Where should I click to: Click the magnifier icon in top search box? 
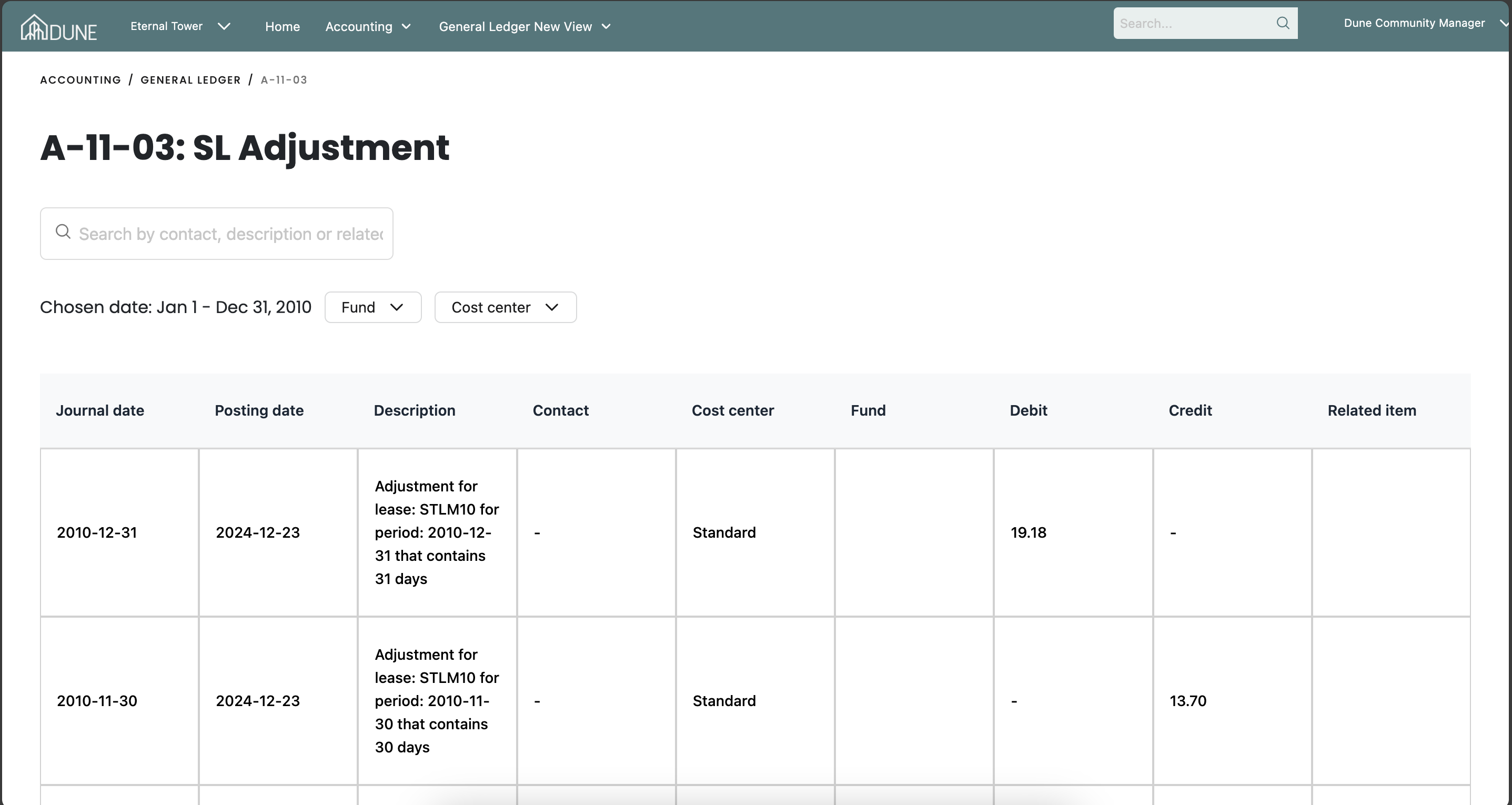1283,24
